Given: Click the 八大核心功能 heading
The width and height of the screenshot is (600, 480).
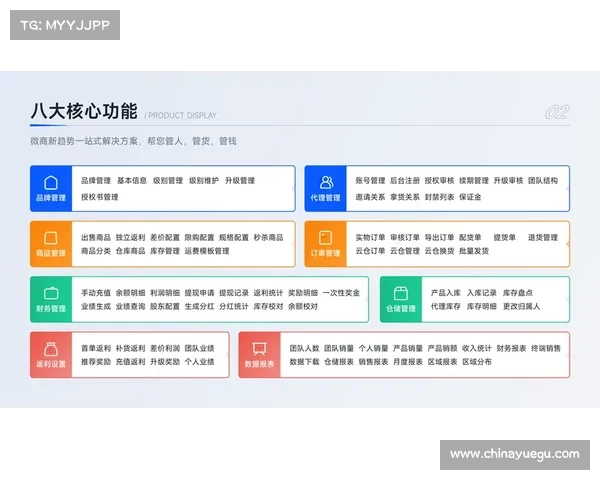Looking at the screenshot, I should (x=84, y=112).
